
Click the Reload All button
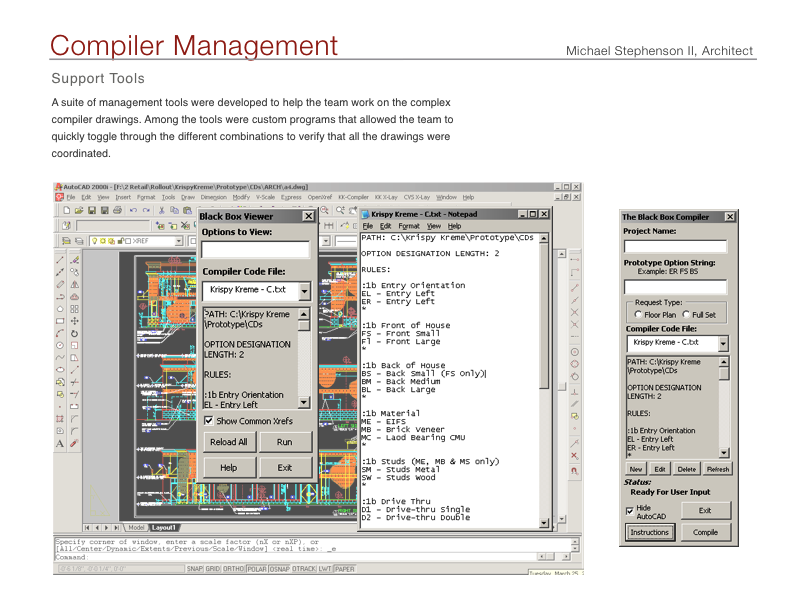[228, 442]
